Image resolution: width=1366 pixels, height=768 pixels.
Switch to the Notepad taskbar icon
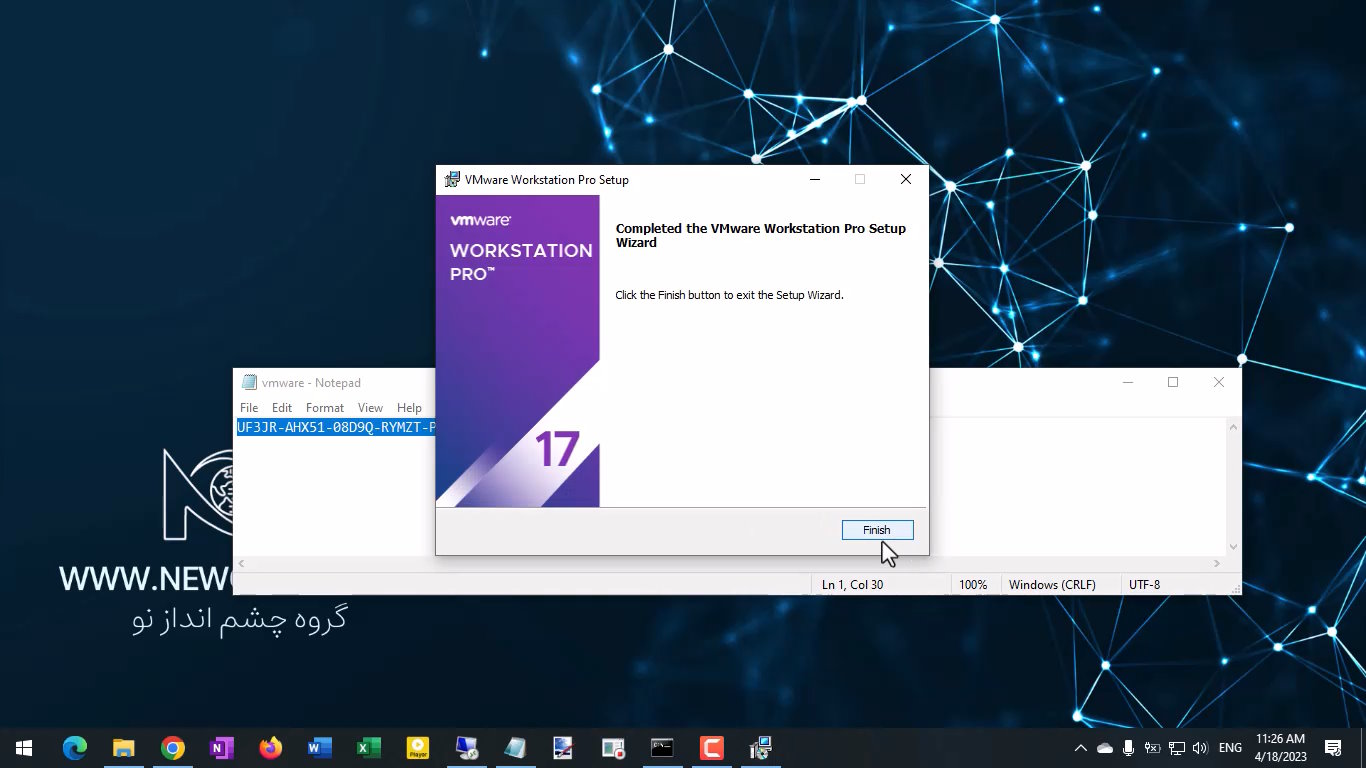[516, 748]
